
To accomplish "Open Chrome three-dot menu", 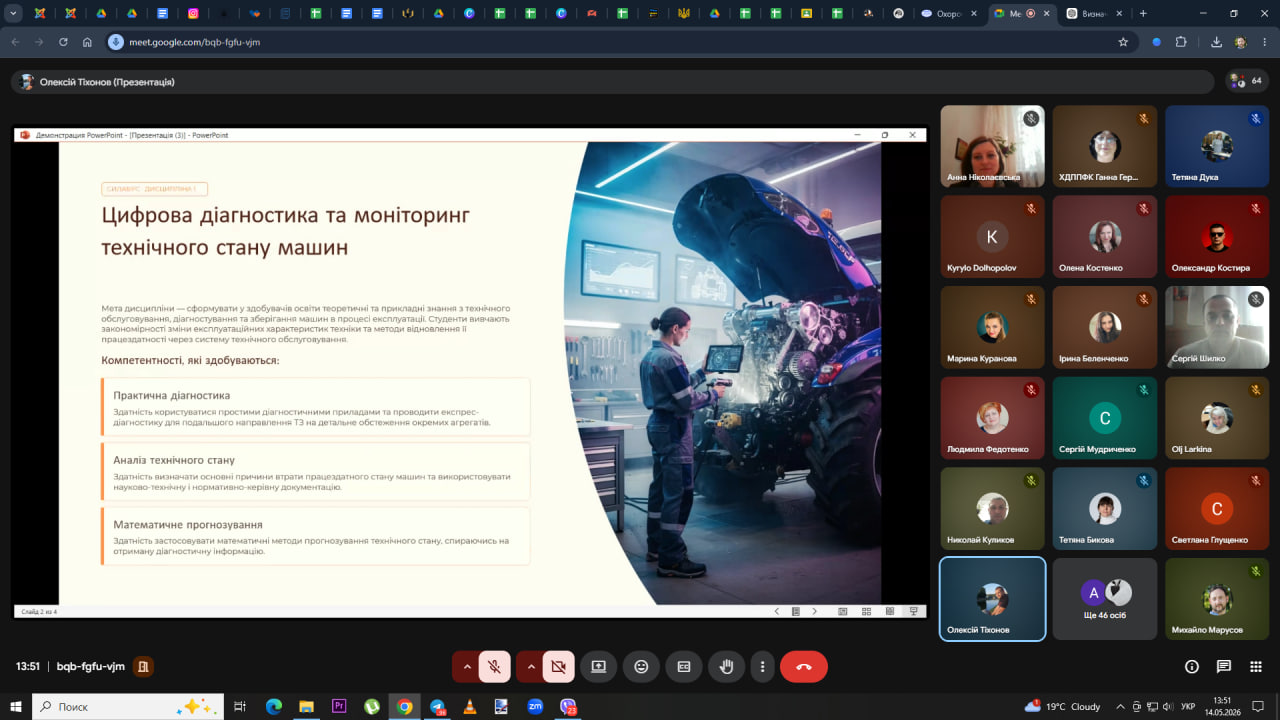I will [1265, 42].
